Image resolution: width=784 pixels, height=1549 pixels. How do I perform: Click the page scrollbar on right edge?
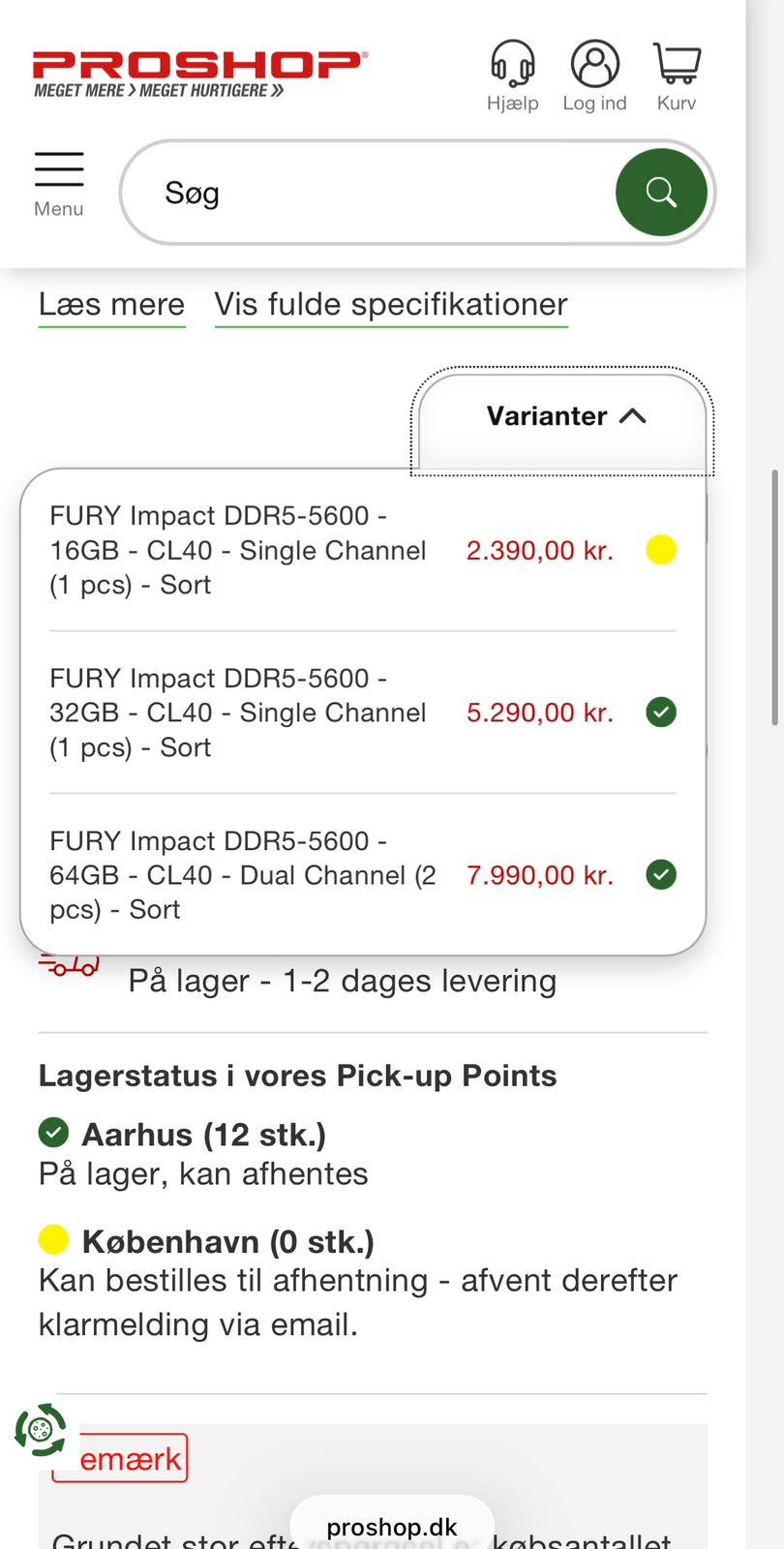[x=774, y=596]
